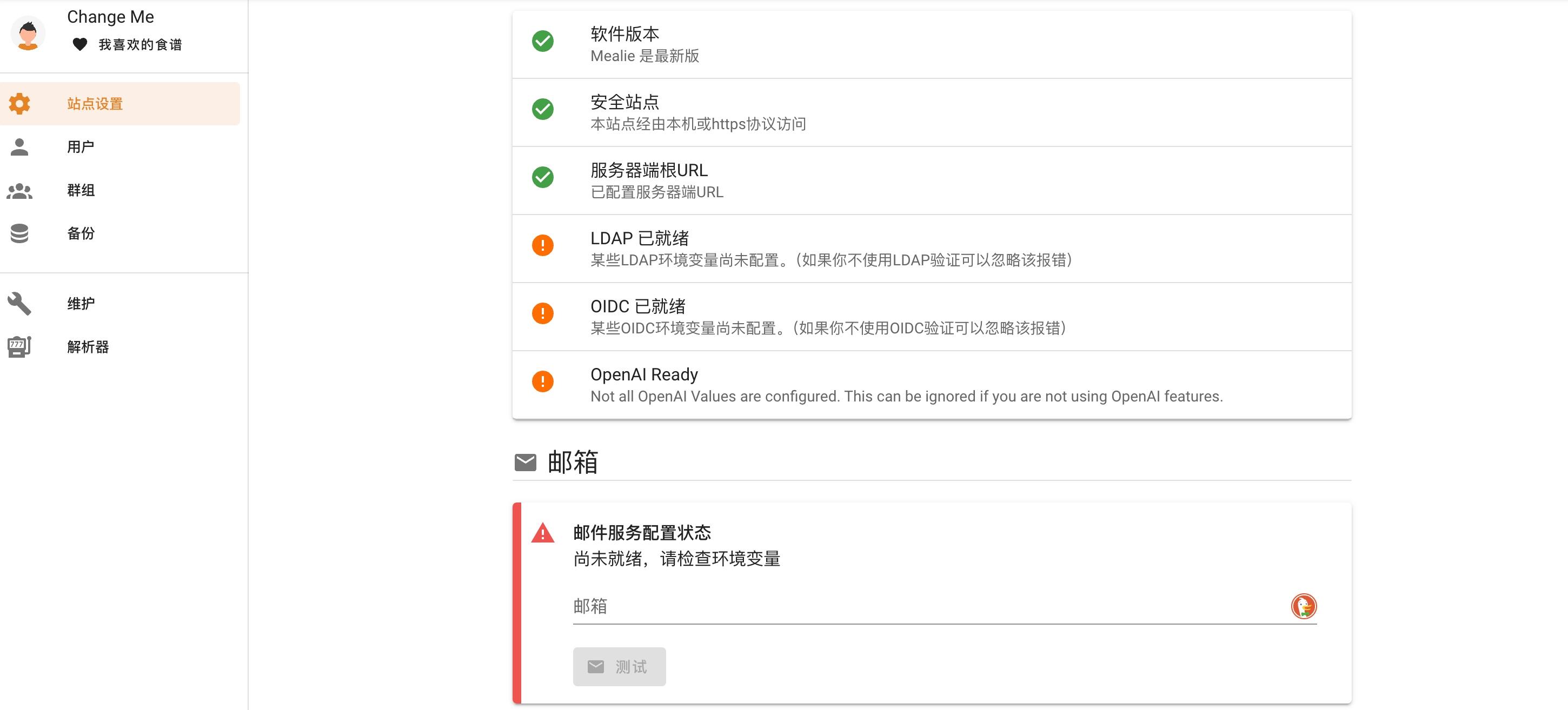The width and height of the screenshot is (1568, 710).
Task: Click the orange warning icon for LDAP 已就绪
Action: 542,245
